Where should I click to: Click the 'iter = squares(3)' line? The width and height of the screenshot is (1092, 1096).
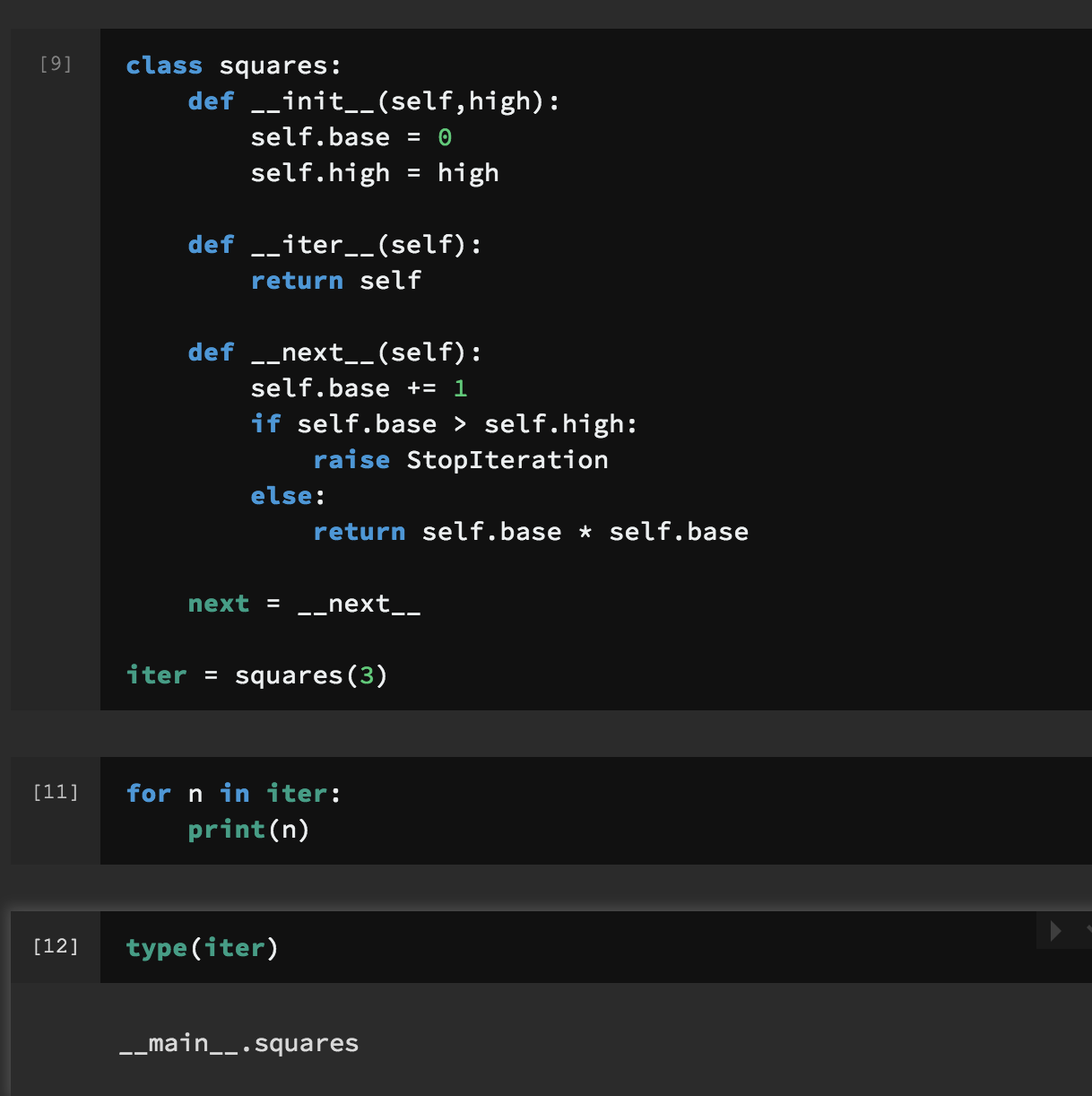pos(257,675)
